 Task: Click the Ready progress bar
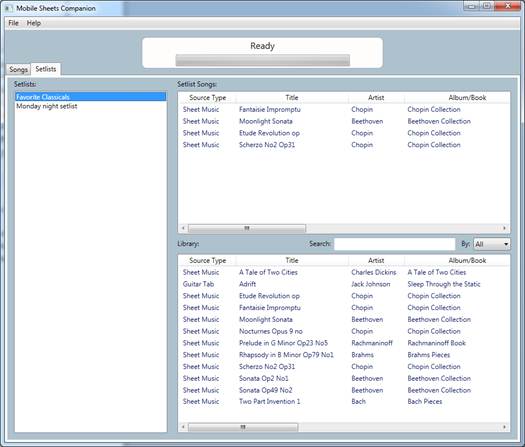click(x=263, y=60)
